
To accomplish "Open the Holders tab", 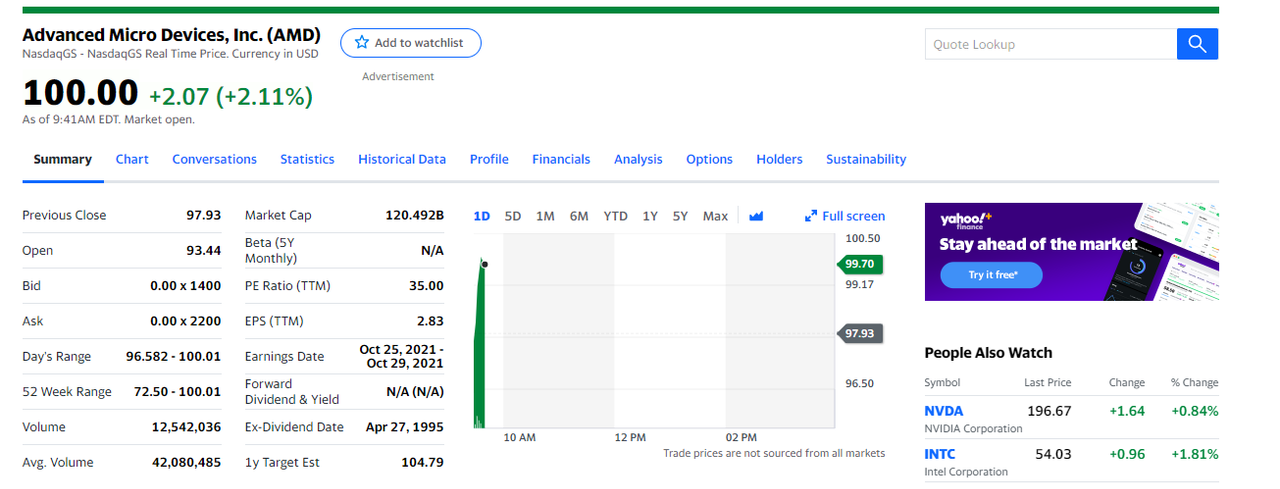I will click(x=779, y=159).
